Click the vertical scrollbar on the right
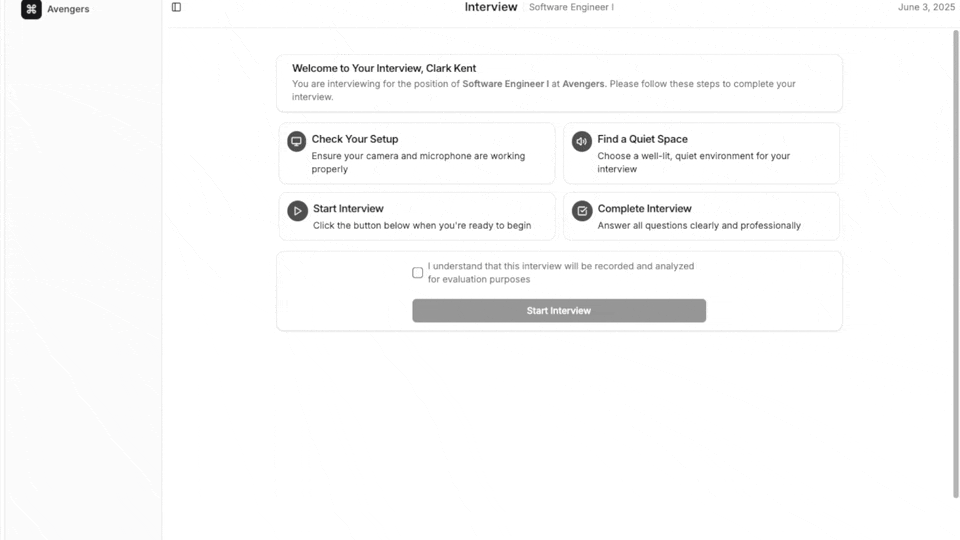960x540 pixels. point(955,260)
